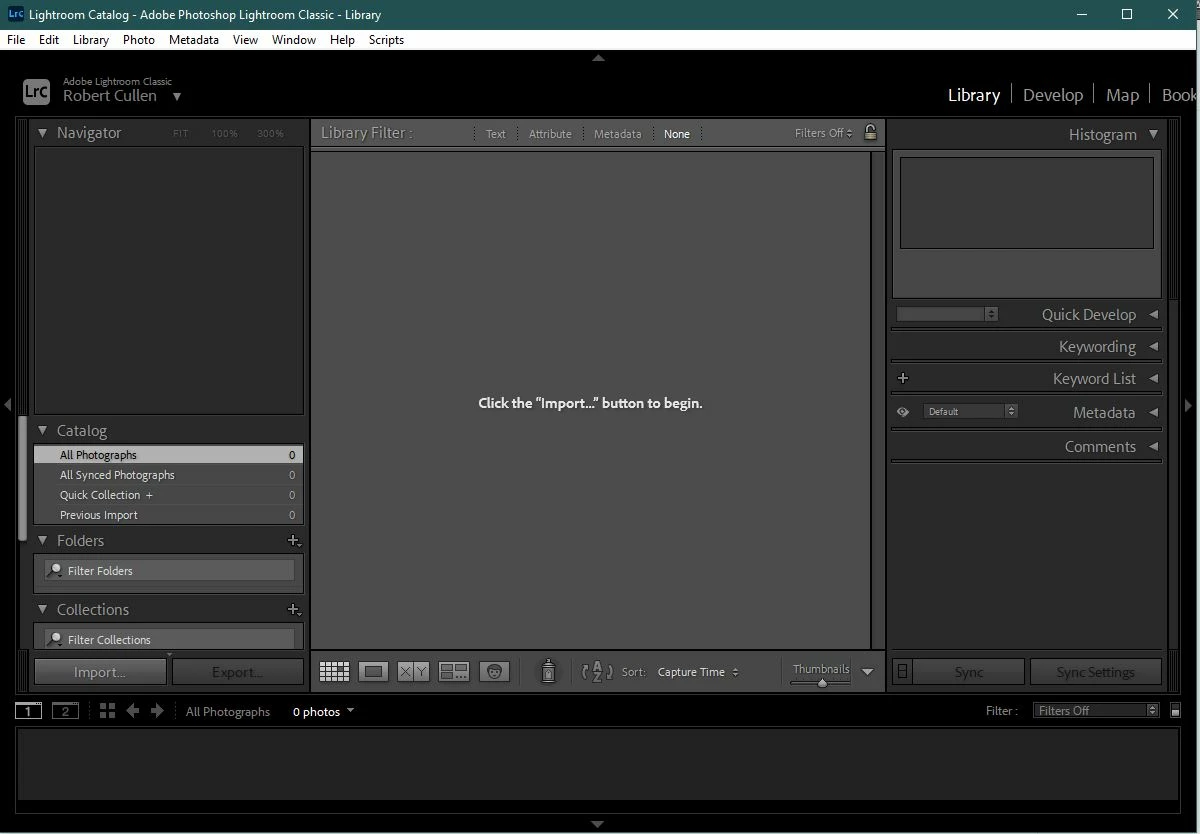Expand the Keywording panel
This screenshot has height=834, width=1200.
click(x=1154, y=346)
